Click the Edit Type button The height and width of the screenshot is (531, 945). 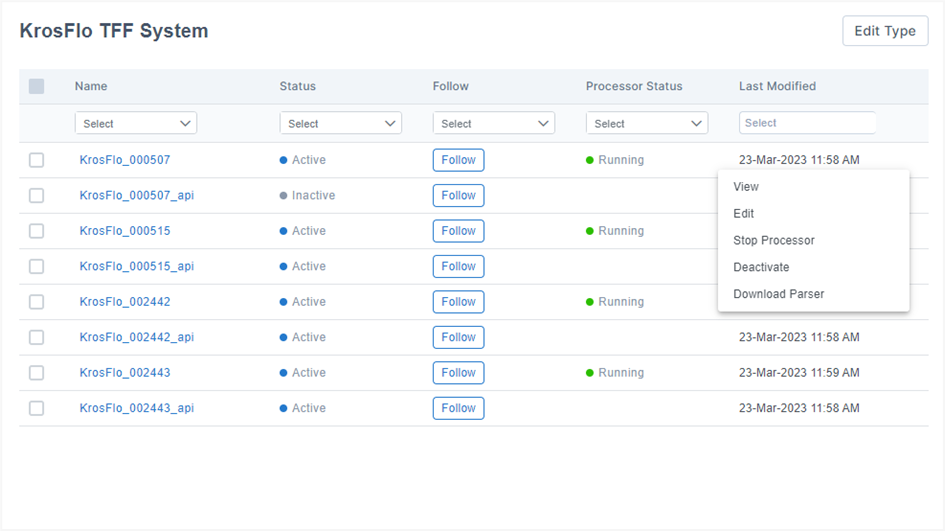(885, 31)
